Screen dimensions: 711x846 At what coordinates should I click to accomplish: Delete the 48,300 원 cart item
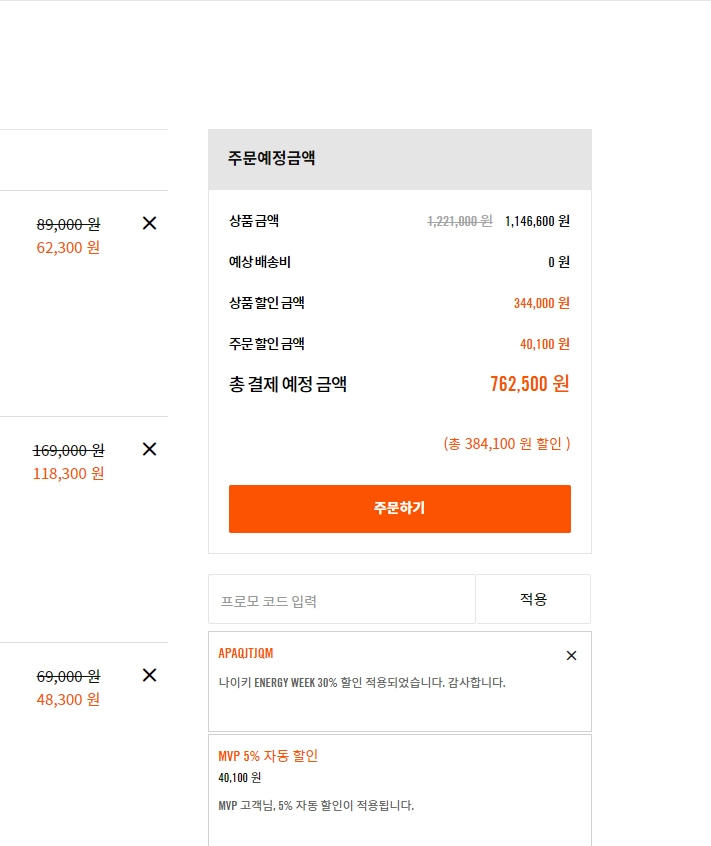[x=149, y=675]
